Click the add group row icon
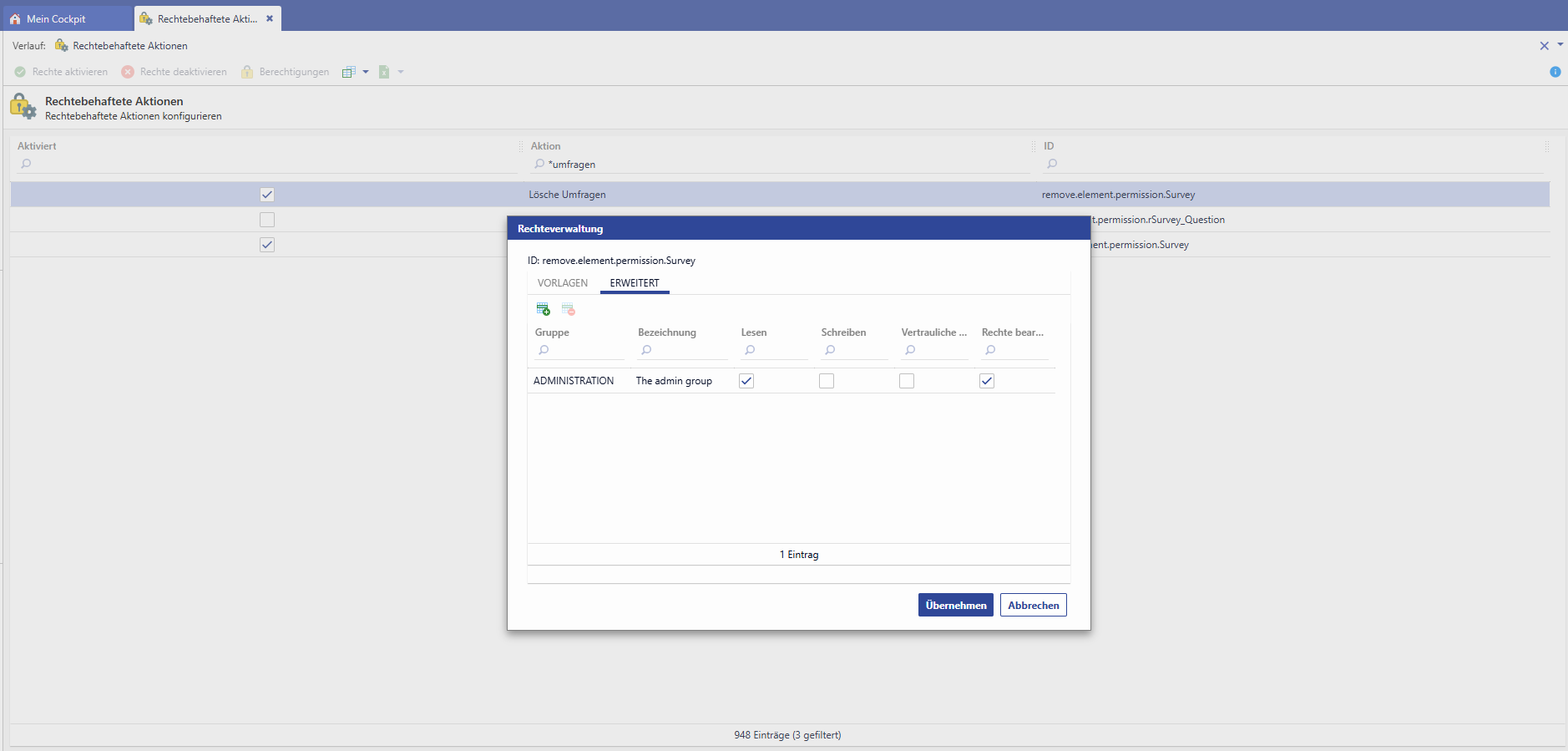Screen dimensions: 1568x751 [544, 309]
